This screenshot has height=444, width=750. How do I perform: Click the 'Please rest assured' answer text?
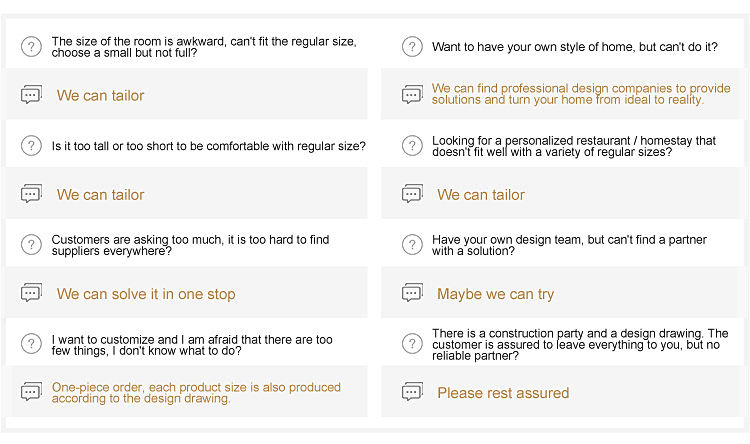tap(503, 393)
